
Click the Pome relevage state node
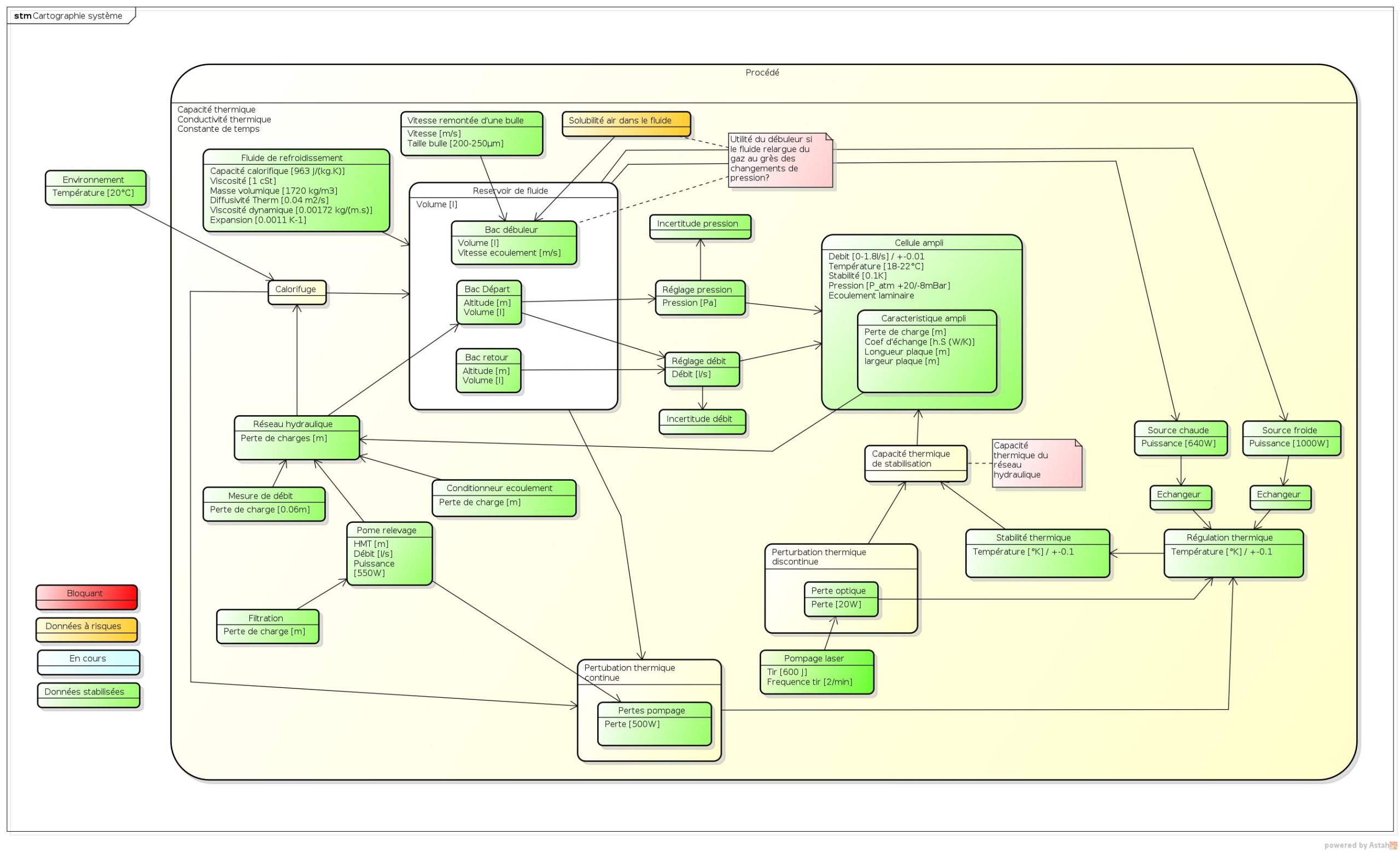tap(389, 553)
